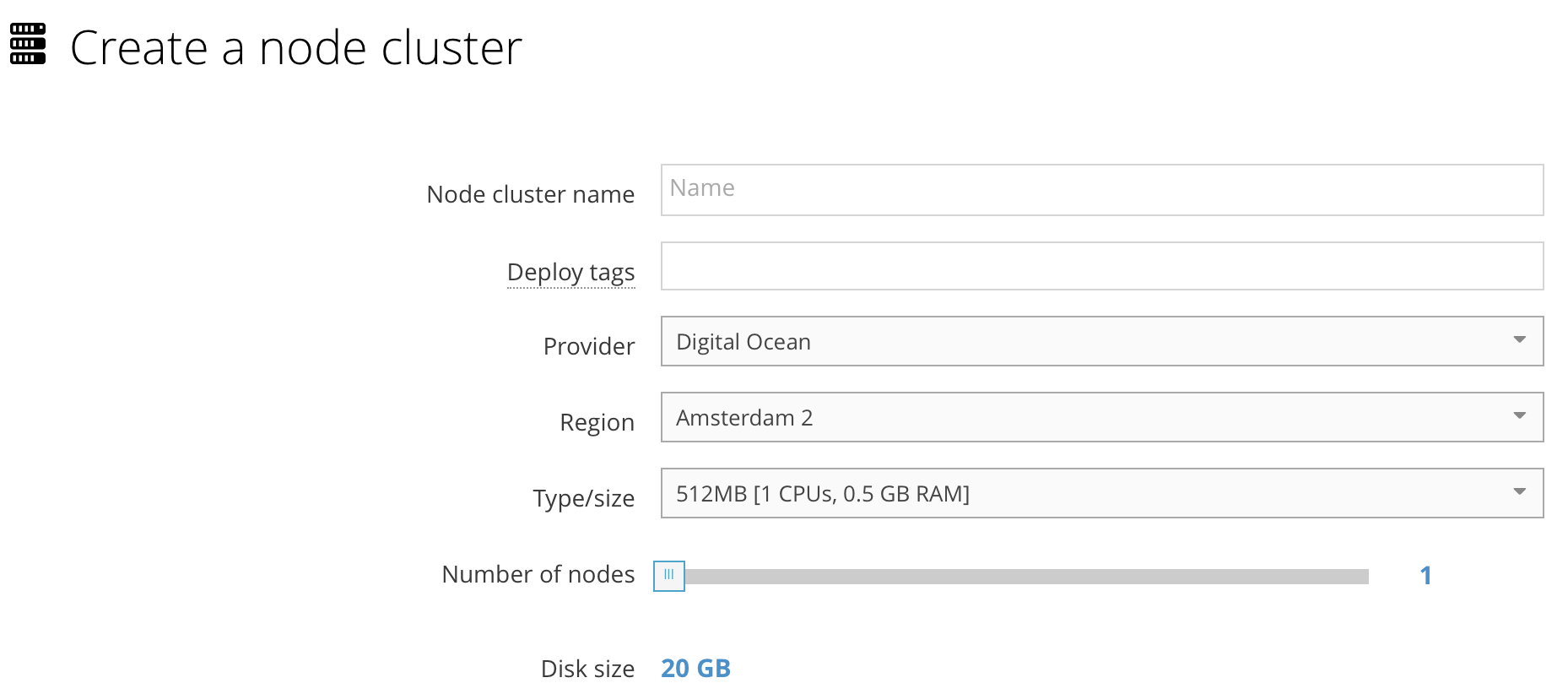Click the blue node count value 1

coord(1426,575)
